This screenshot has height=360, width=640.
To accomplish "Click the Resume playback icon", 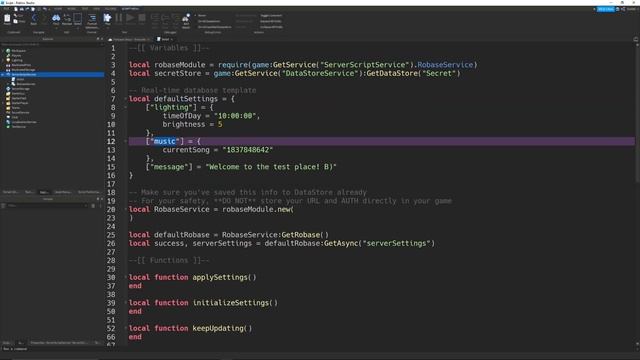I will click(x=130, y=18).
